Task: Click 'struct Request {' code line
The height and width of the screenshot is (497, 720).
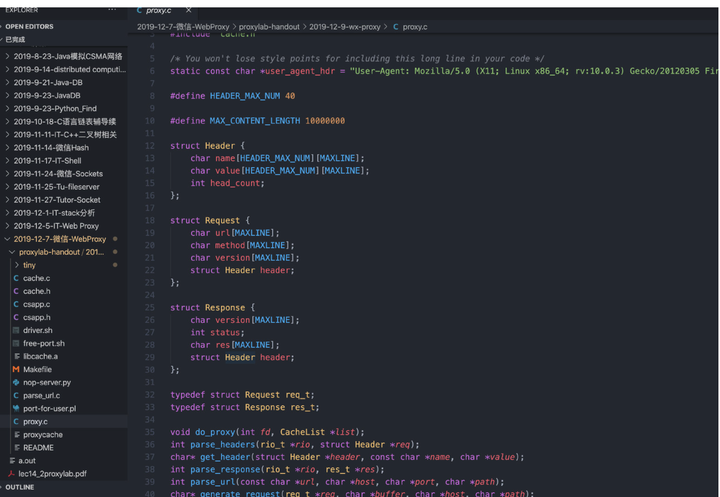Action: click(x=210, y=220)
